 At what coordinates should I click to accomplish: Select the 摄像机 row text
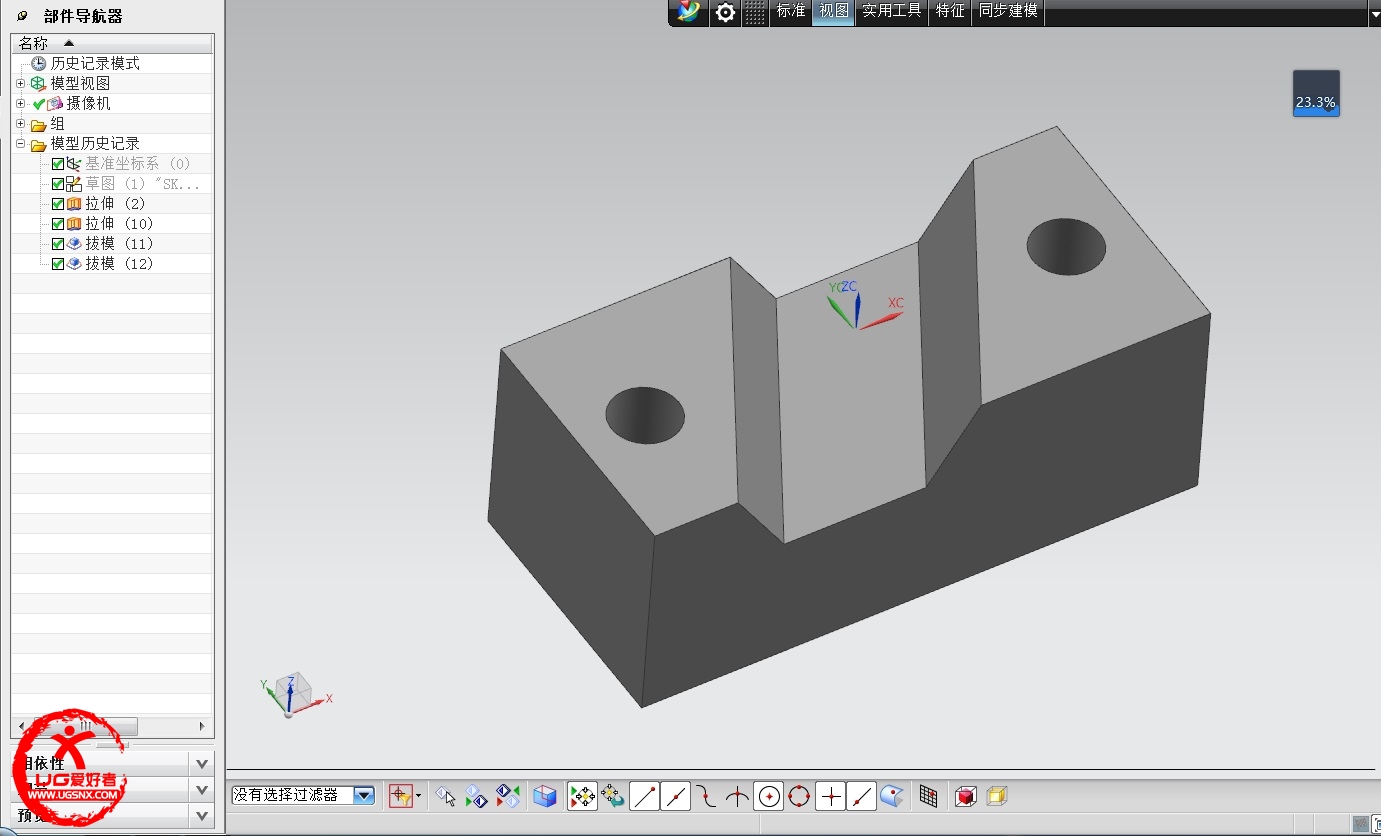point(88,103)
